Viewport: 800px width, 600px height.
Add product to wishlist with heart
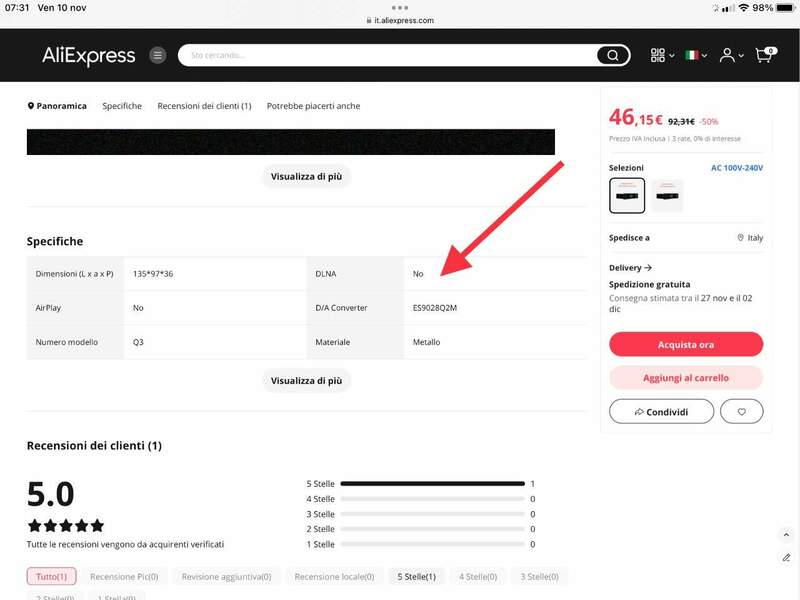click(741, 411)
